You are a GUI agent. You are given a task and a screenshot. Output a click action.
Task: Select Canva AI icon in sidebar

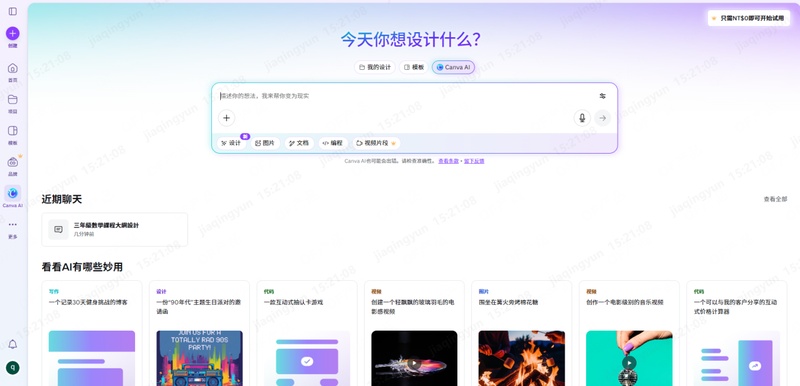(x=13, y=193)
